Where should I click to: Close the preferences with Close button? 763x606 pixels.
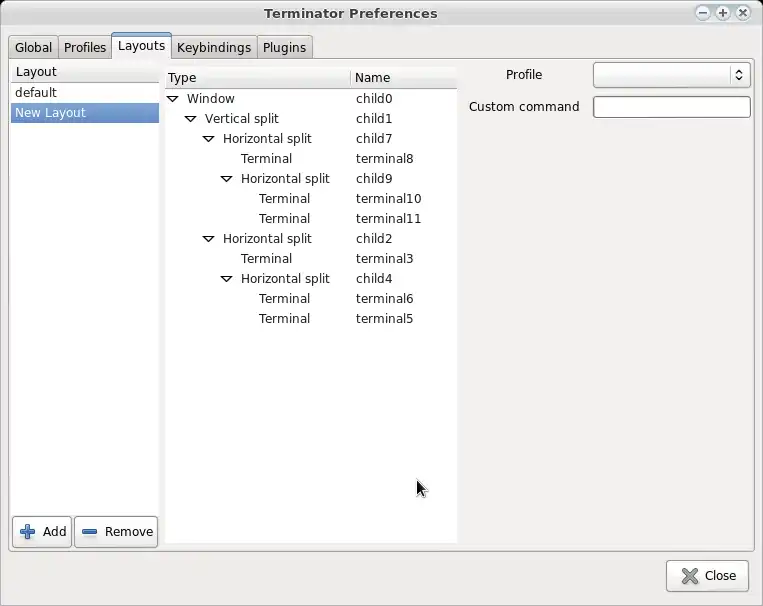tap(707, 576)
